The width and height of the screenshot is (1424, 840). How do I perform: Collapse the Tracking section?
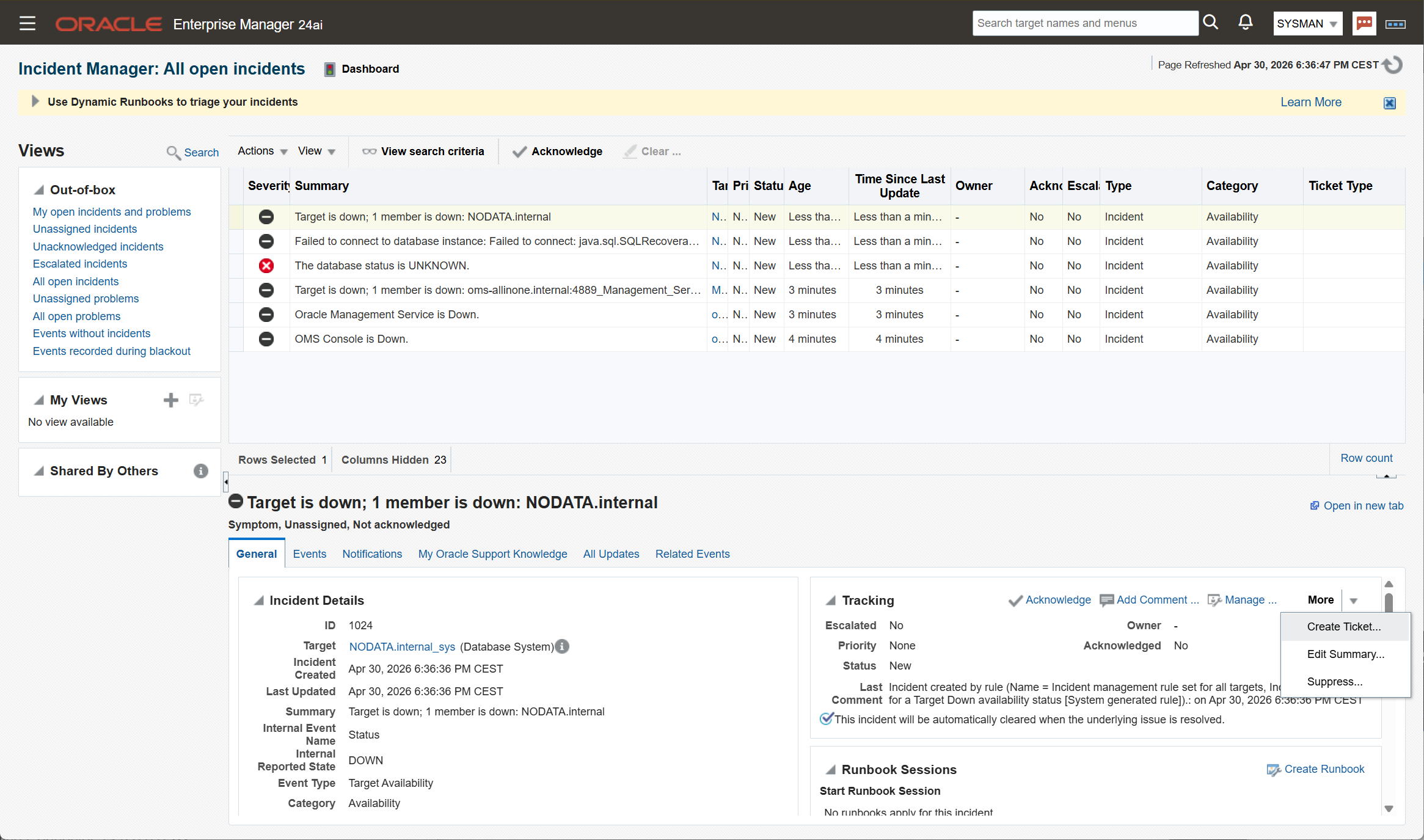(831, 601)
